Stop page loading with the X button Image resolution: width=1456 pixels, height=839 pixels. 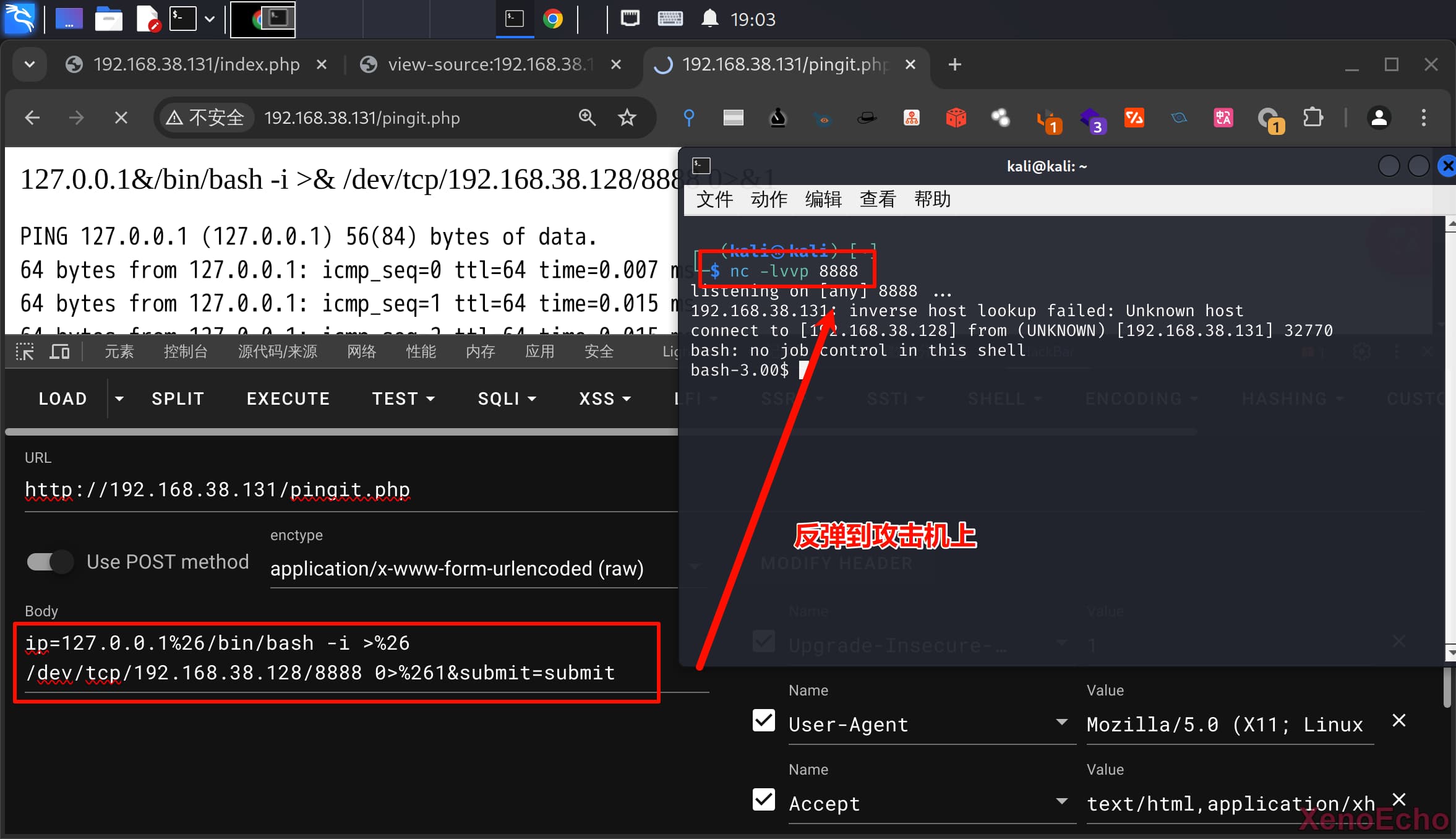(121, 118)
